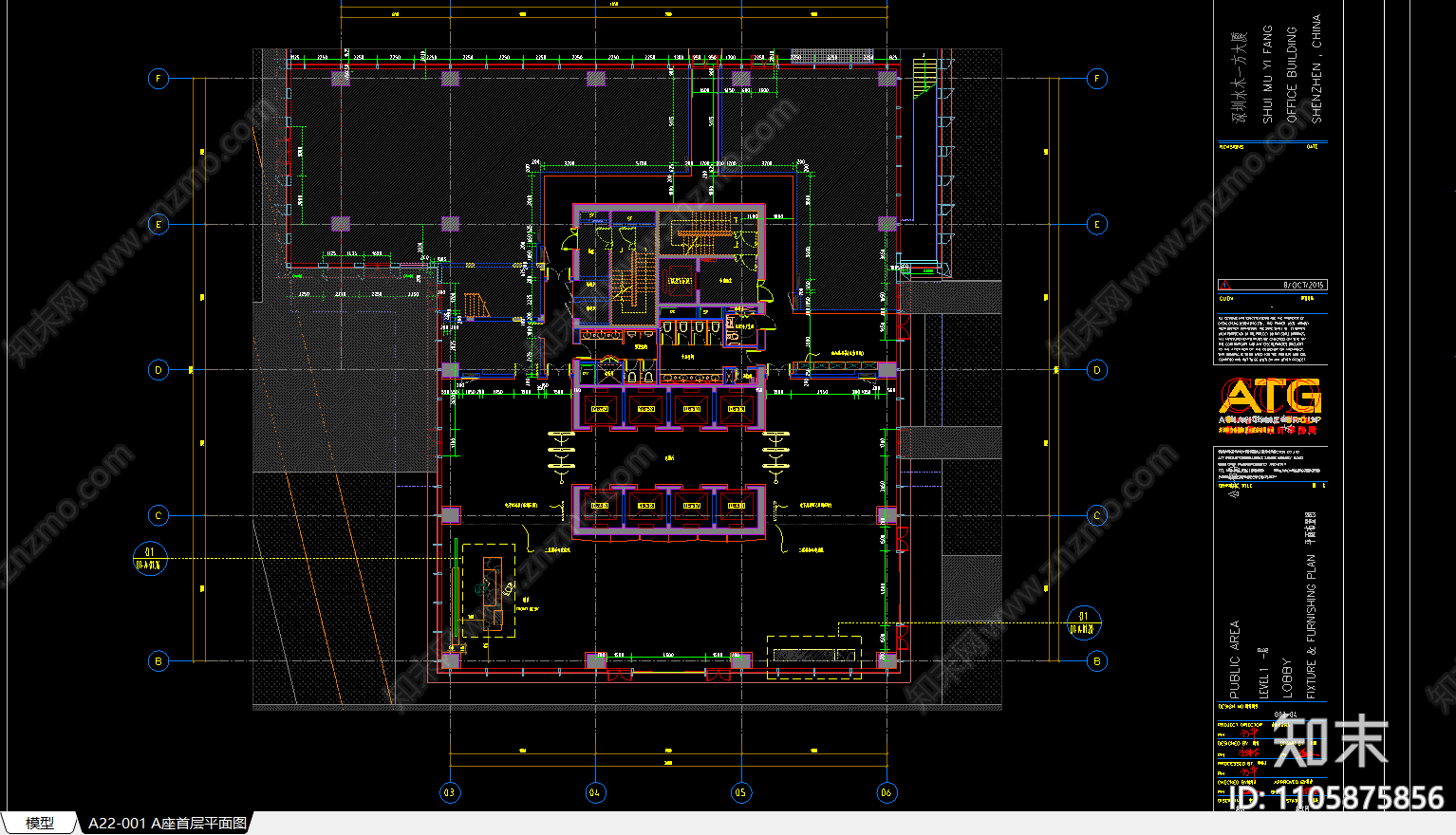Viewport: 1456px width, 835px height.
Task: Select grid bubble B on right side
Action: point(1097,661)
